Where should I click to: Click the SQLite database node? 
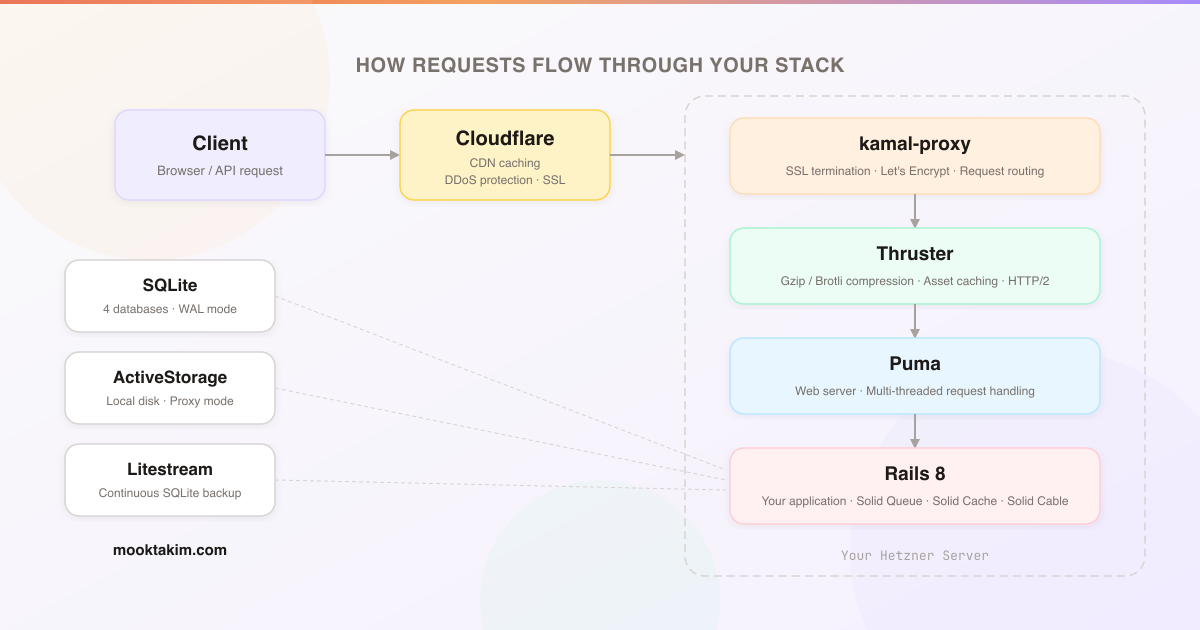pyautogui.click(x=169, y=295)
